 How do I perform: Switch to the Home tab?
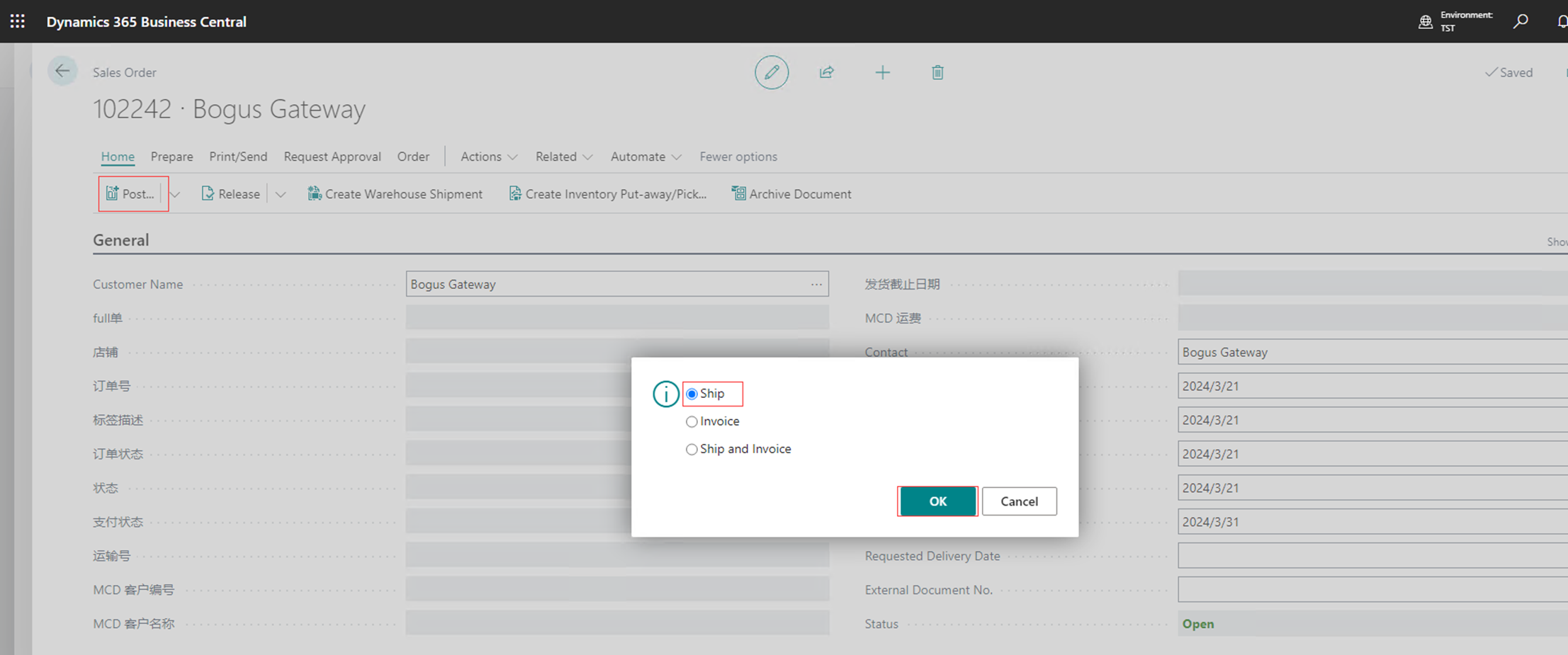118,156
